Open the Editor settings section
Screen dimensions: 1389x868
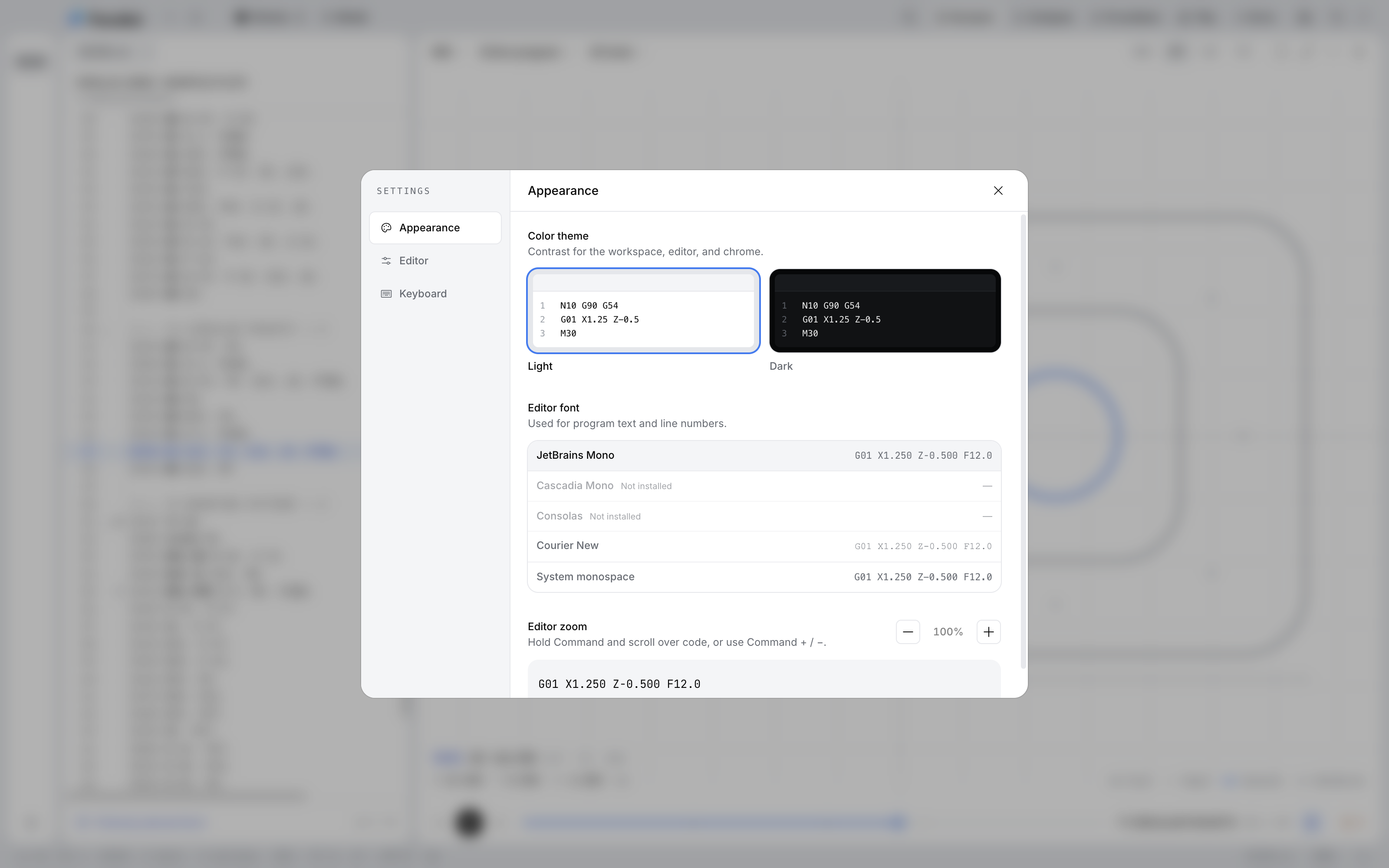tap(435, 261)
